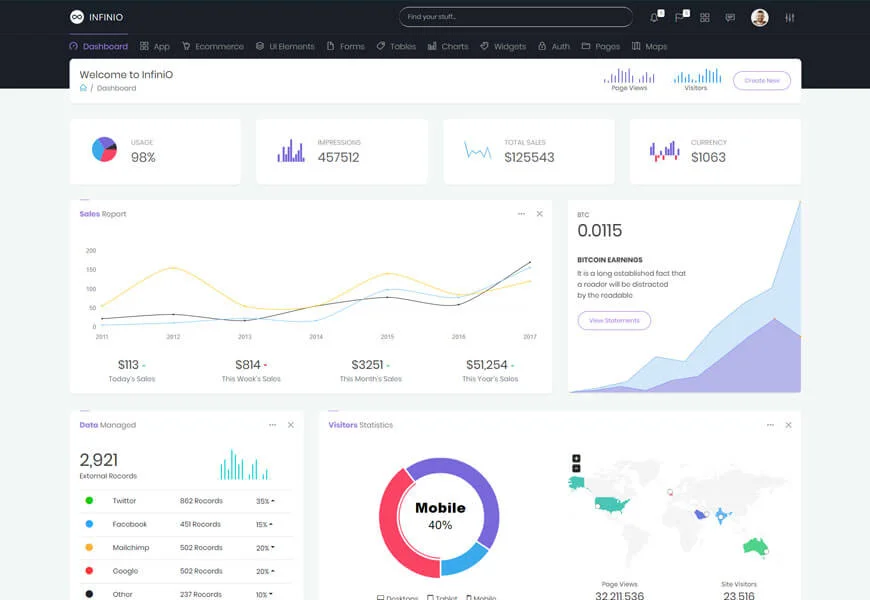Click the View Statements button
Image resolution: width=870 pixels, height=600 pixels.
pyautogui.click(x=614, y=320)
